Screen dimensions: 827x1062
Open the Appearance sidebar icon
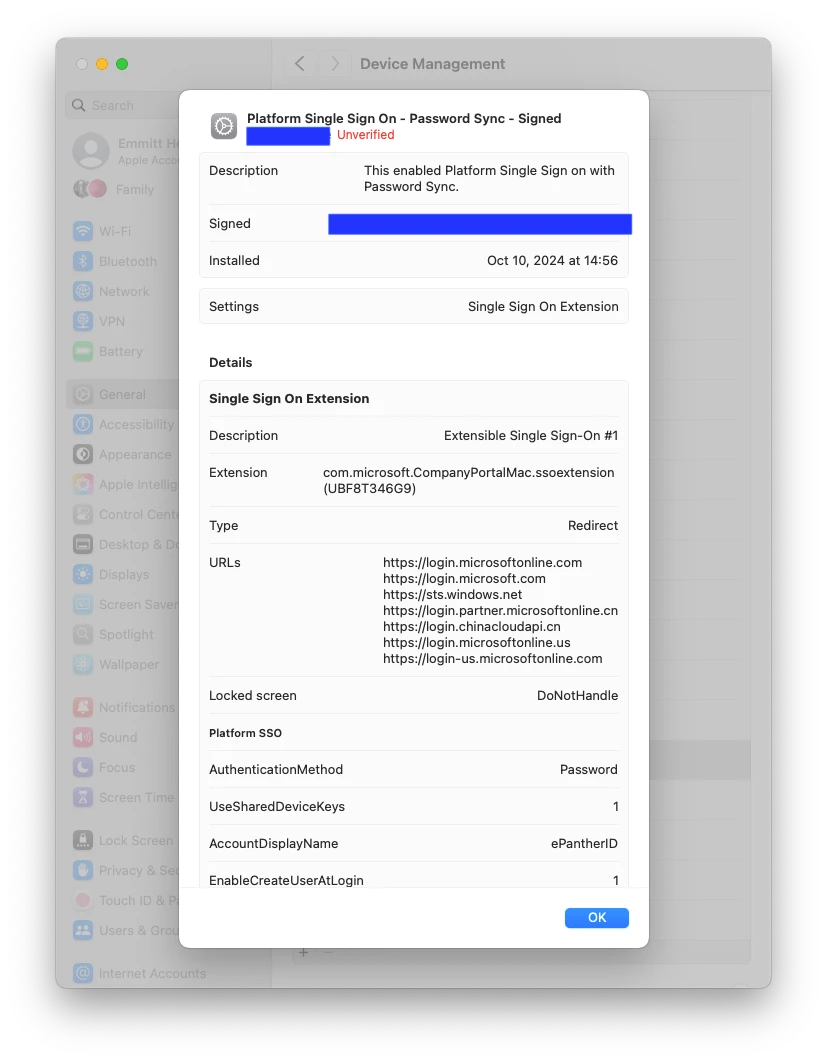(x=83, y=454)
